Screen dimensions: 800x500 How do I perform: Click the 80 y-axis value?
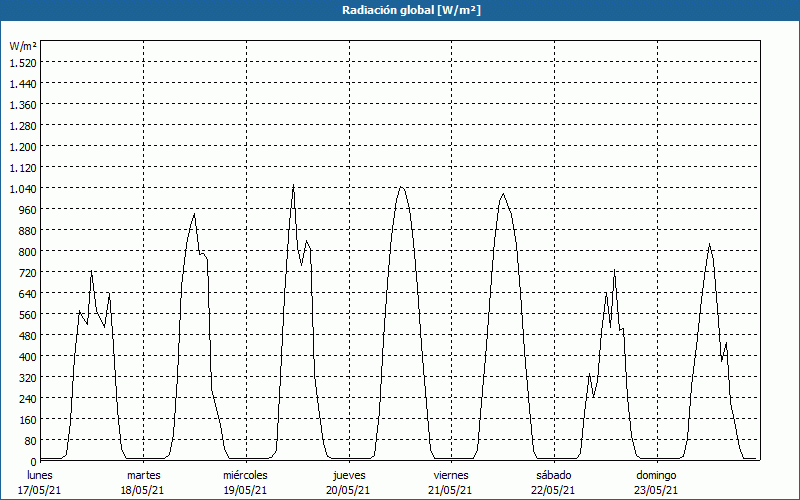click(x=30, y=440)
